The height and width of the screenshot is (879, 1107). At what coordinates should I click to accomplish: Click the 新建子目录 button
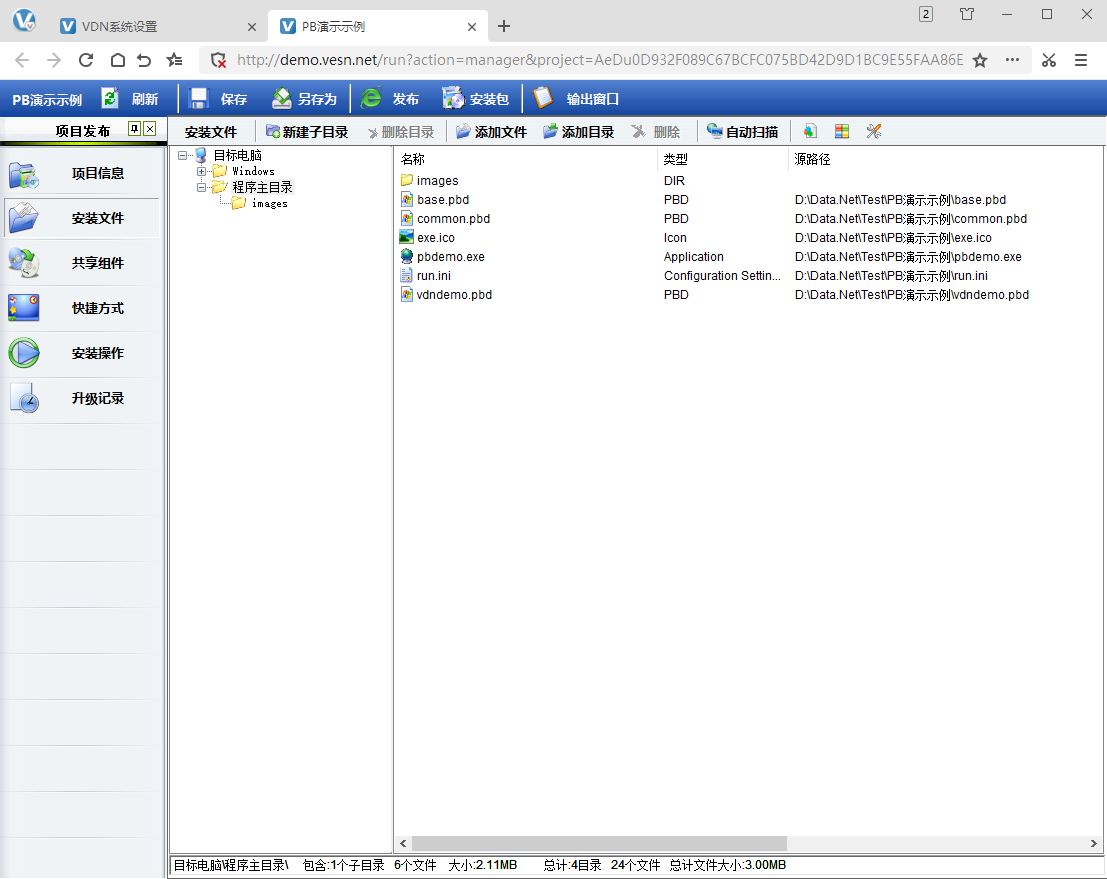pyautogui.click(x=307, y=131)
